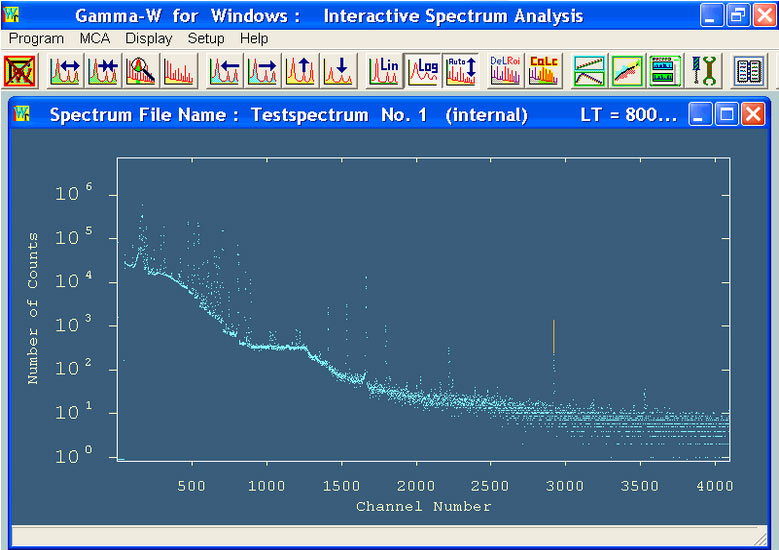The width and height of the screenshot is (779, 550).
Task: Click the yellow peak marker in spectrum
Action: pos(553,337)
